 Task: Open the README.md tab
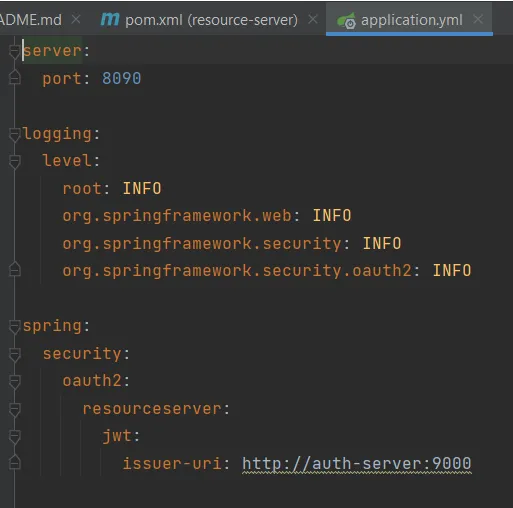[x=31, y=20]
